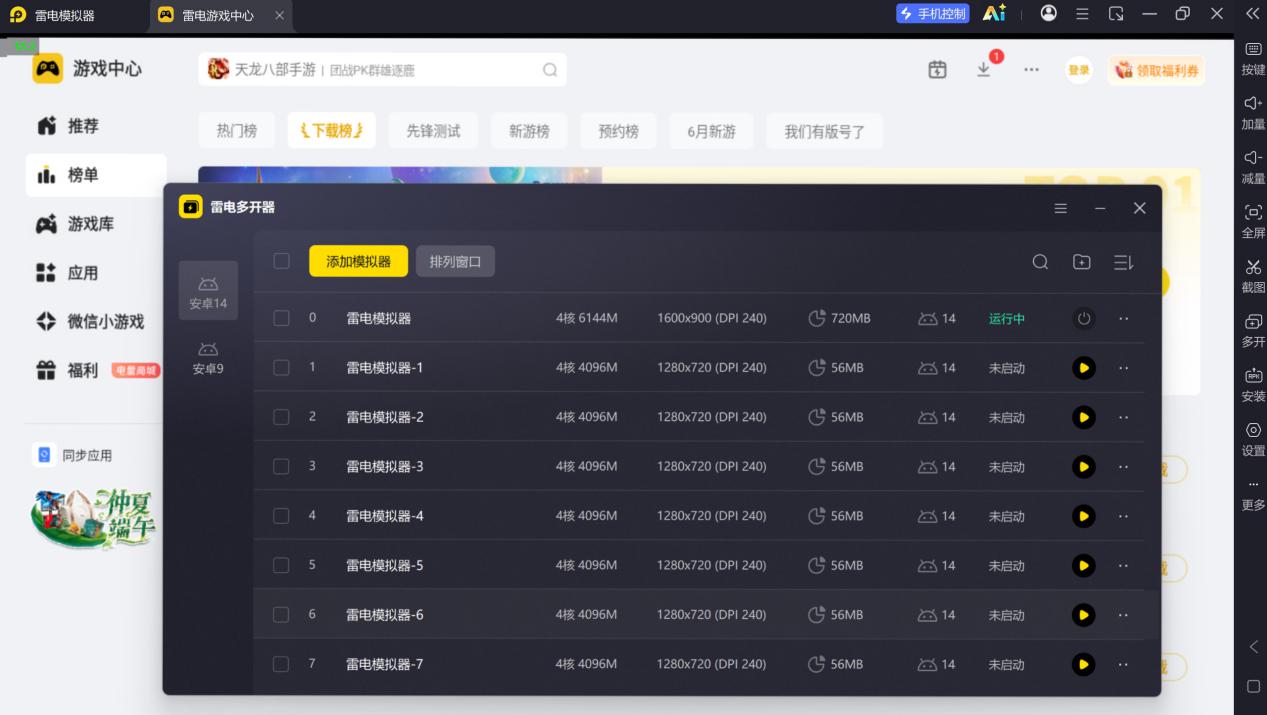This screenshot has height=715, width=1267.
Task: Select 雷电模拟器-3 checkbox
Action: 281,466
